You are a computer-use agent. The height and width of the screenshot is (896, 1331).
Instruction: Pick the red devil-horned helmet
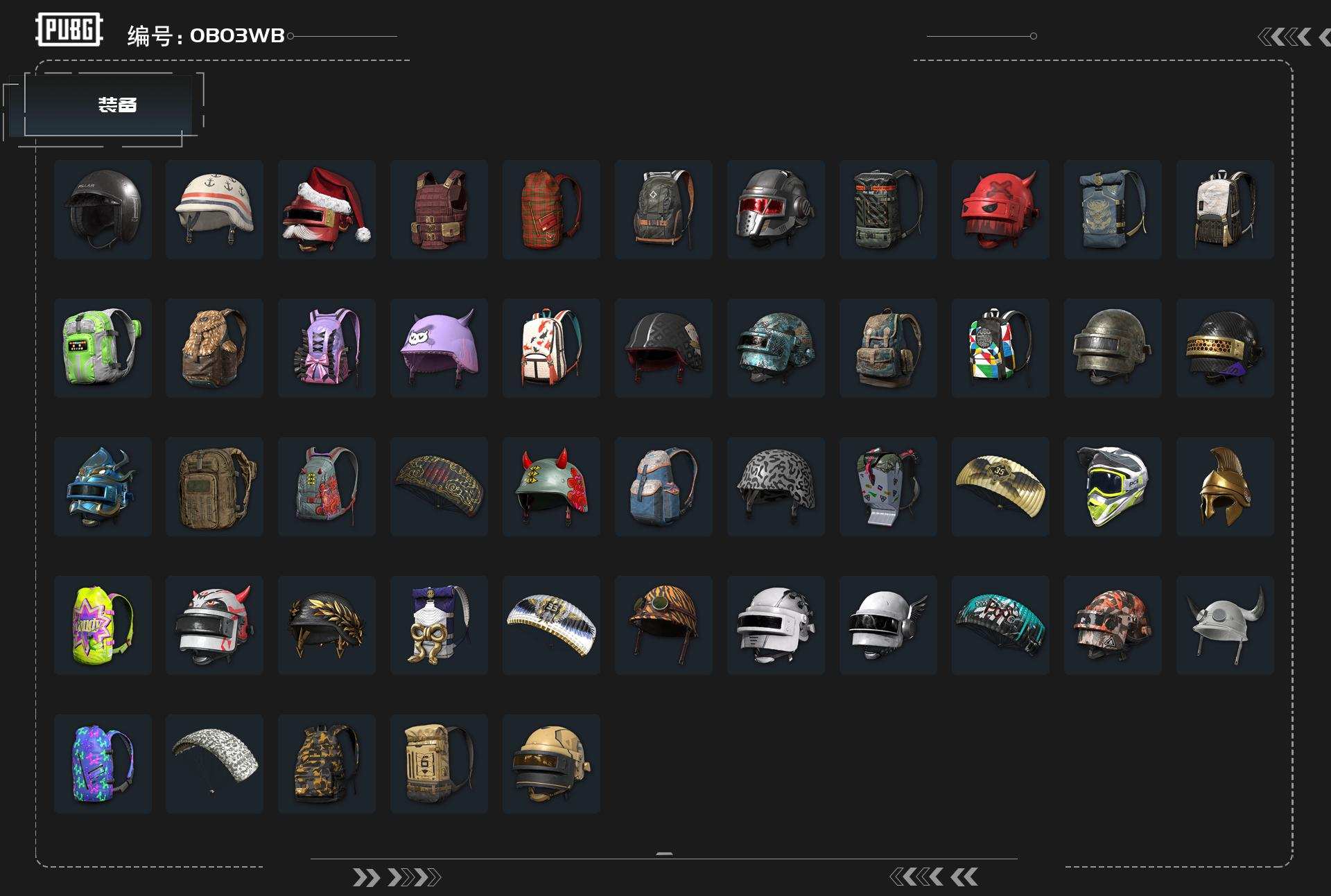(x=1001, y=209)
